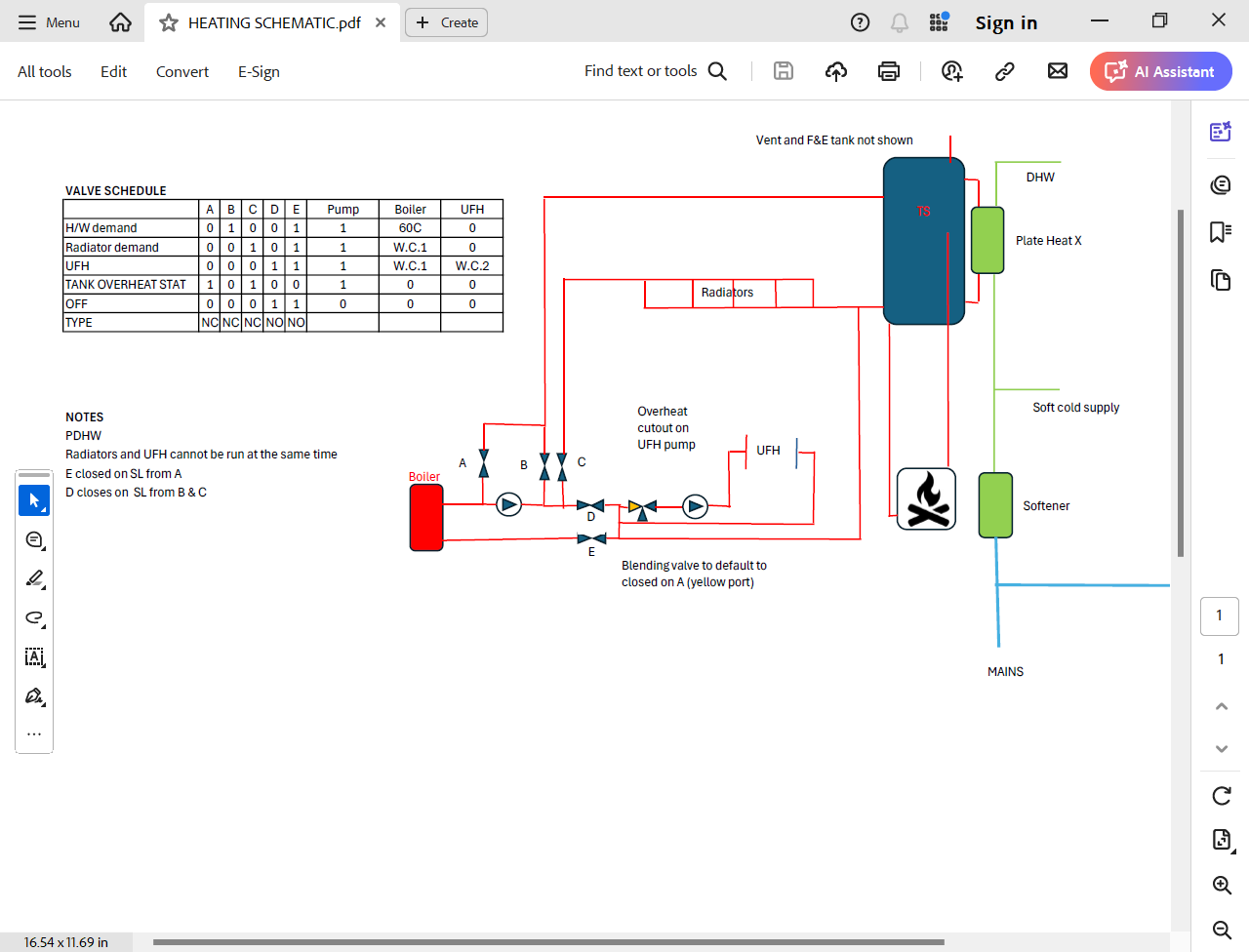Select the text box tool

point(34,657)
